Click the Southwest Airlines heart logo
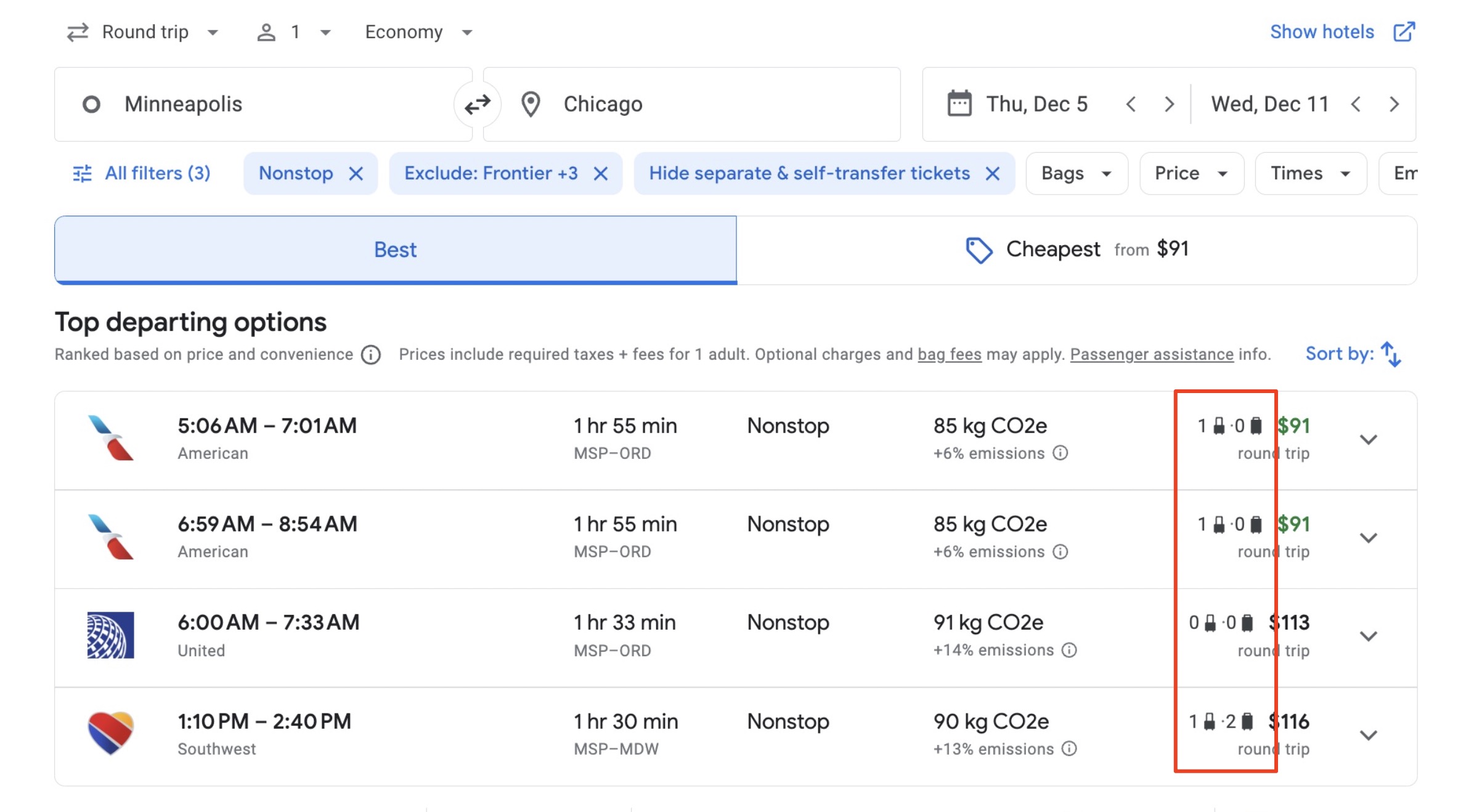1474x812 pixels. coord(111,734)
